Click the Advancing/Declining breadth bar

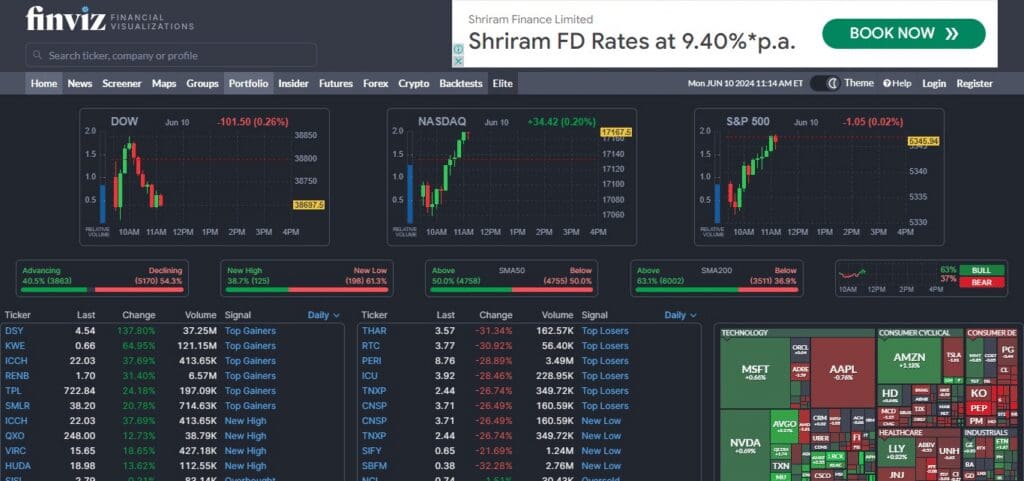click(103, 278)
